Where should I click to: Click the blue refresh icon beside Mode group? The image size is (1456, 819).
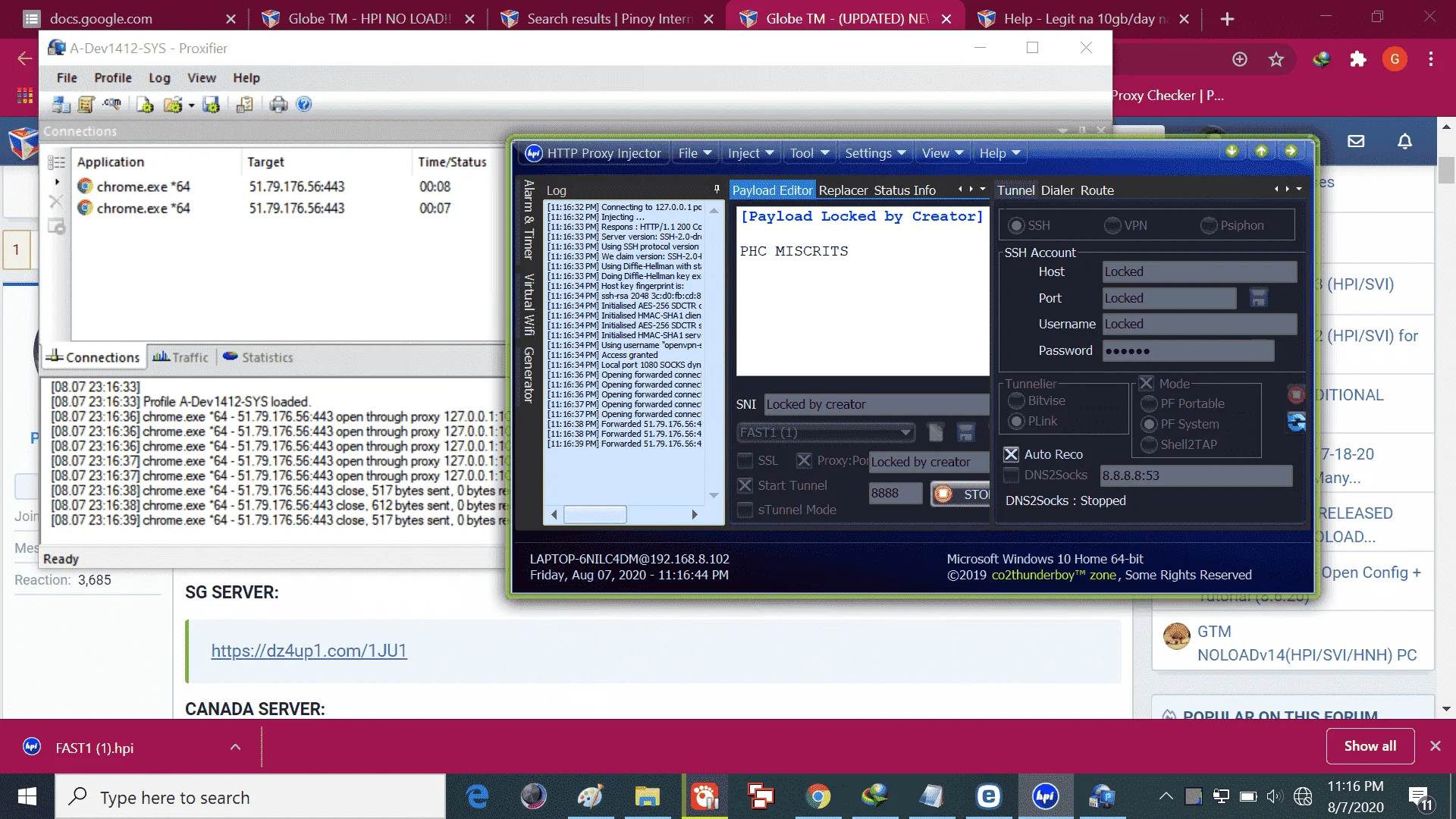1296,422
